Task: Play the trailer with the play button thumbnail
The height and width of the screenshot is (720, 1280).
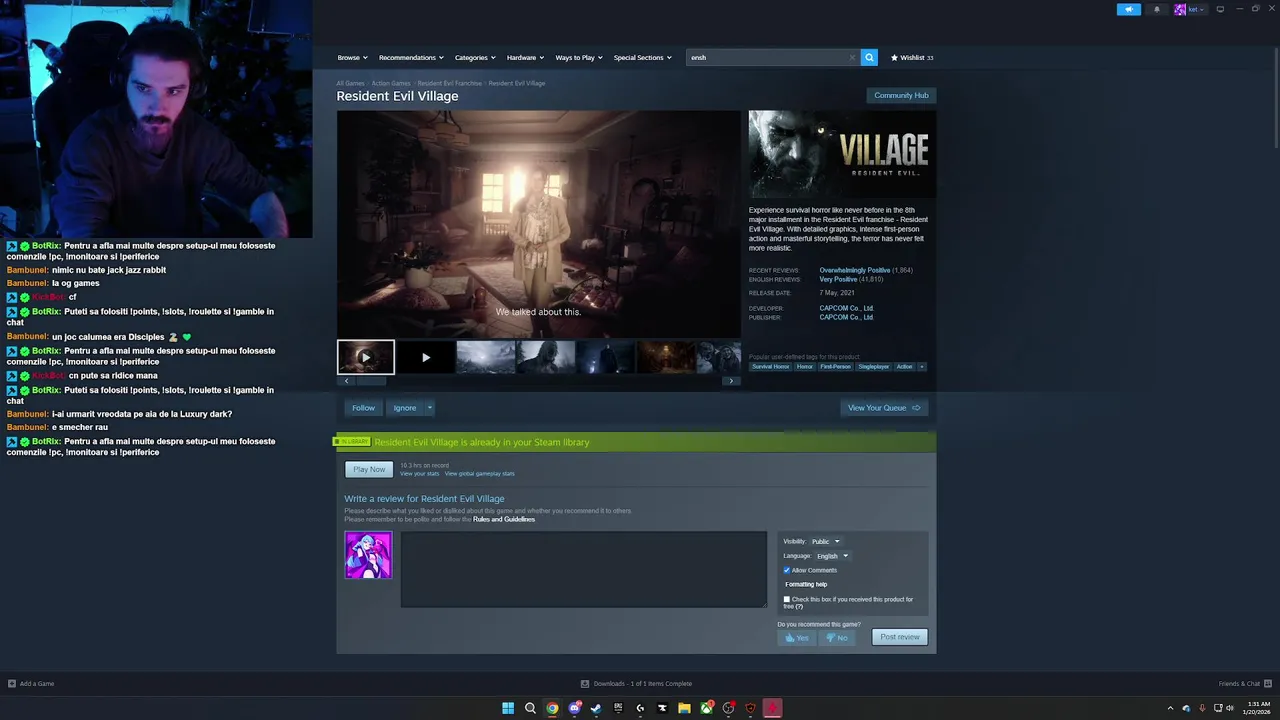Action: (x=426, y=357)
